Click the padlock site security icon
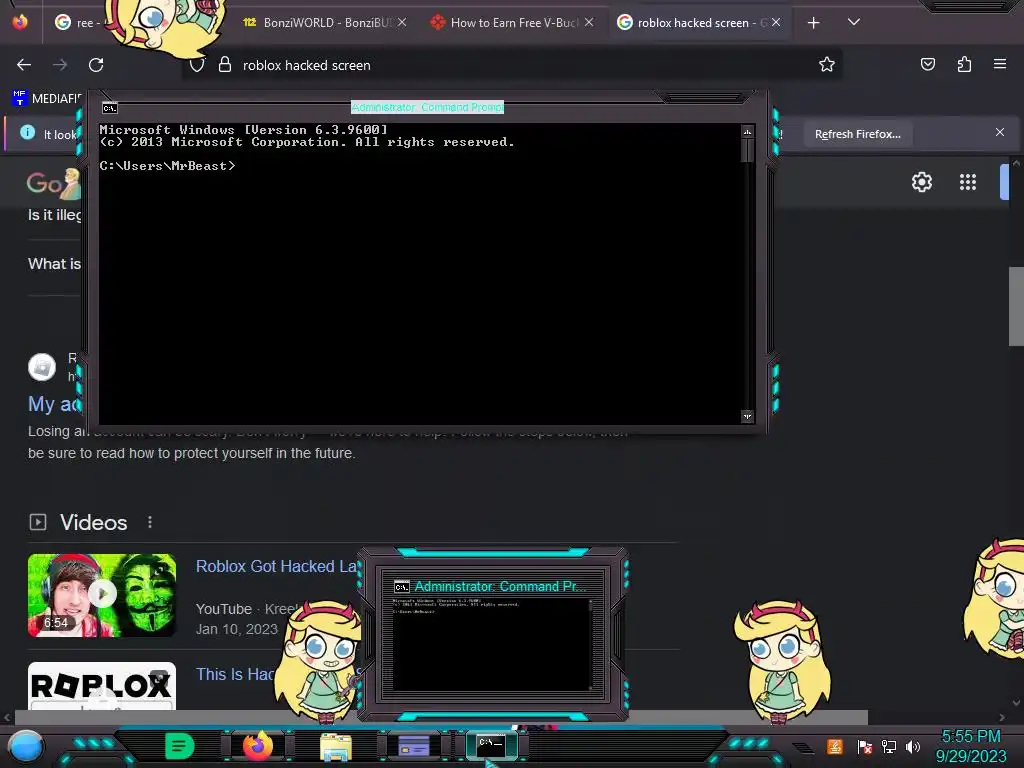 [x=225, y=65]
